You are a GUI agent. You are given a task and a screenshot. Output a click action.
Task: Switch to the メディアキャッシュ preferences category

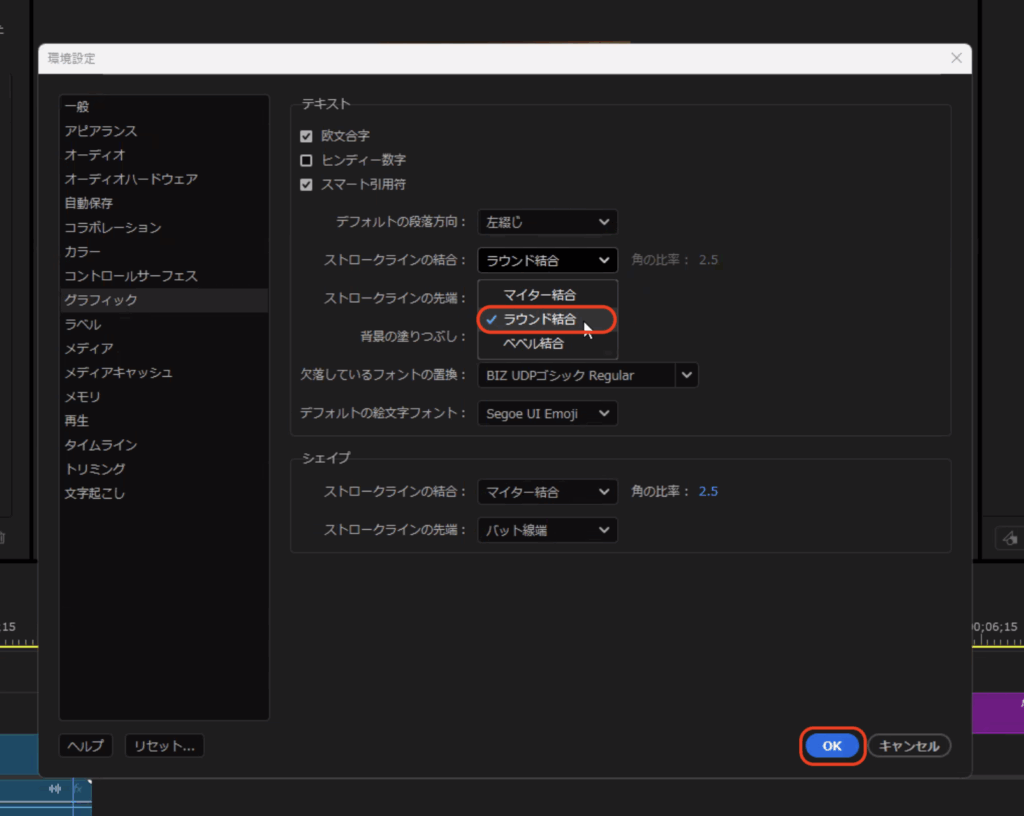click(118, 372)
